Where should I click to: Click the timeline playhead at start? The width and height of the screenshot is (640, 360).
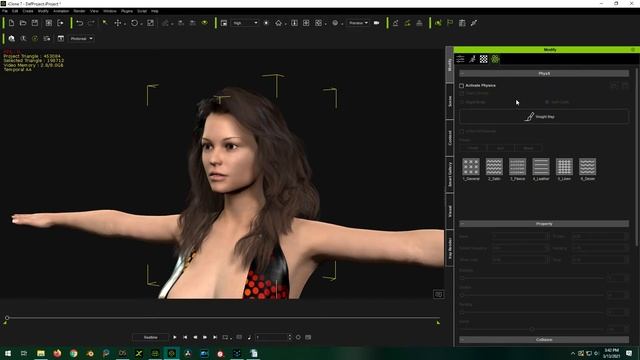coord(7,318)
